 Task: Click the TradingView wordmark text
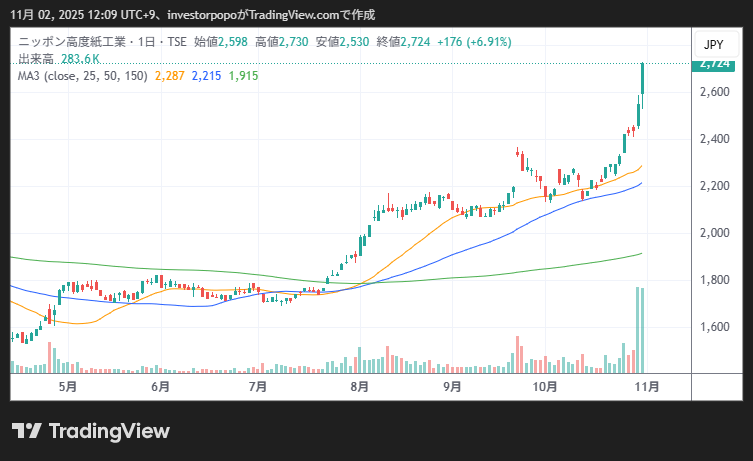[109, 431]
